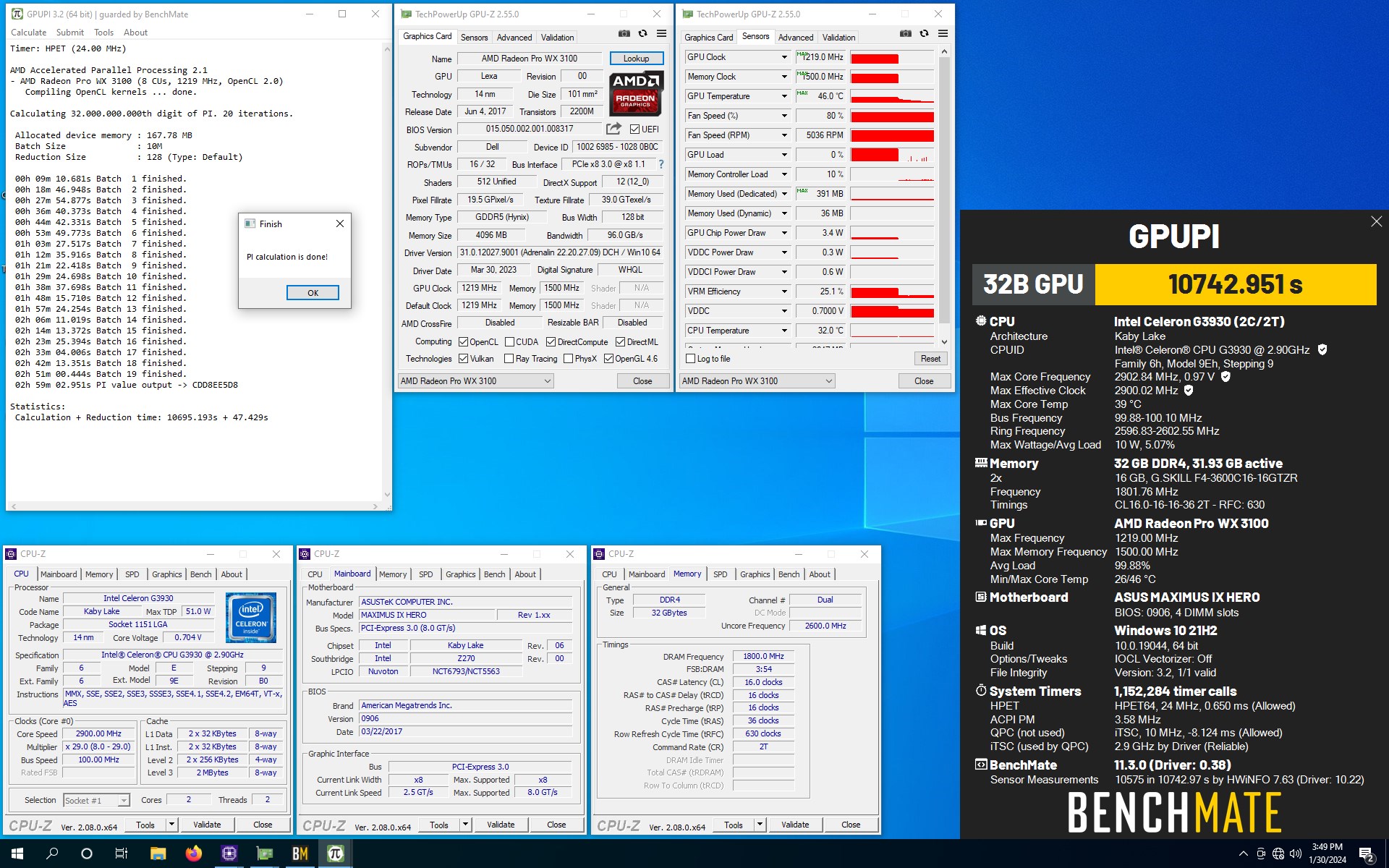Open the Windows Start menu
Screen dimensions: 1389x868
coord(17,854)
